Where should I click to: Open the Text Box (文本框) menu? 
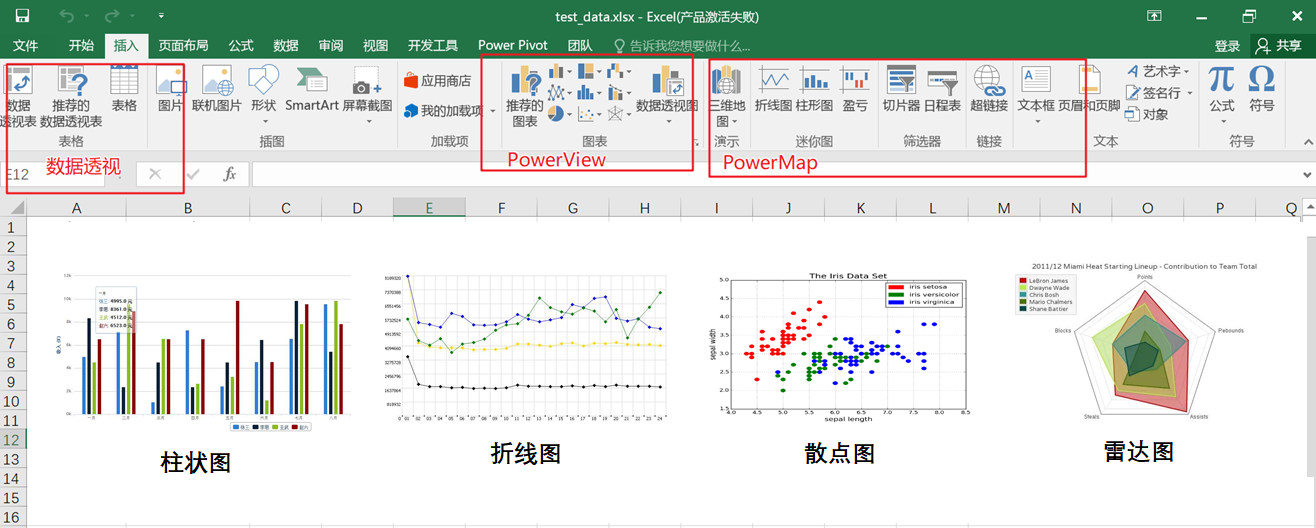click(1036, 96)
